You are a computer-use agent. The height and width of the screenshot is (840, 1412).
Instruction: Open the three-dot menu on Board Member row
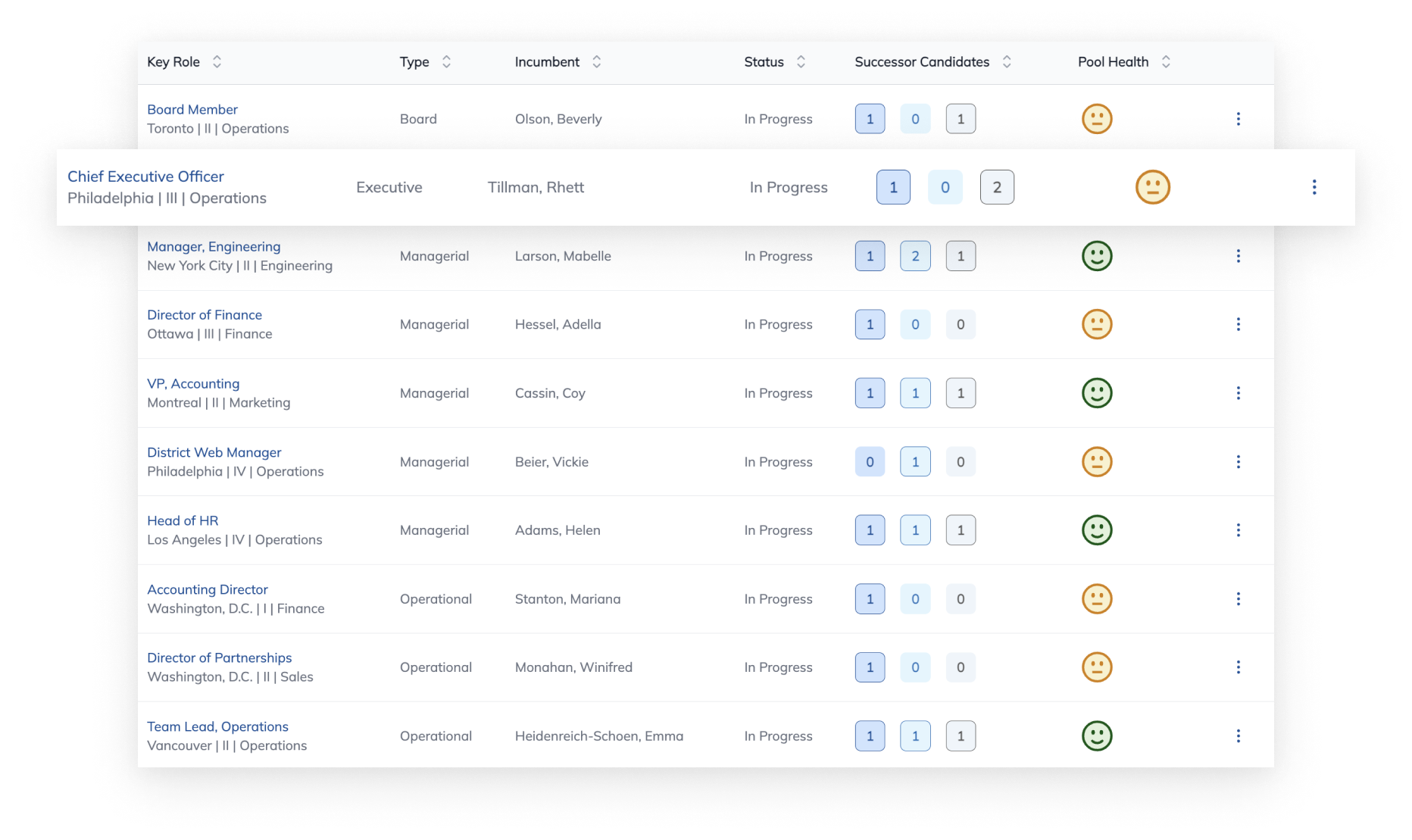click(x=1239, y=119)
